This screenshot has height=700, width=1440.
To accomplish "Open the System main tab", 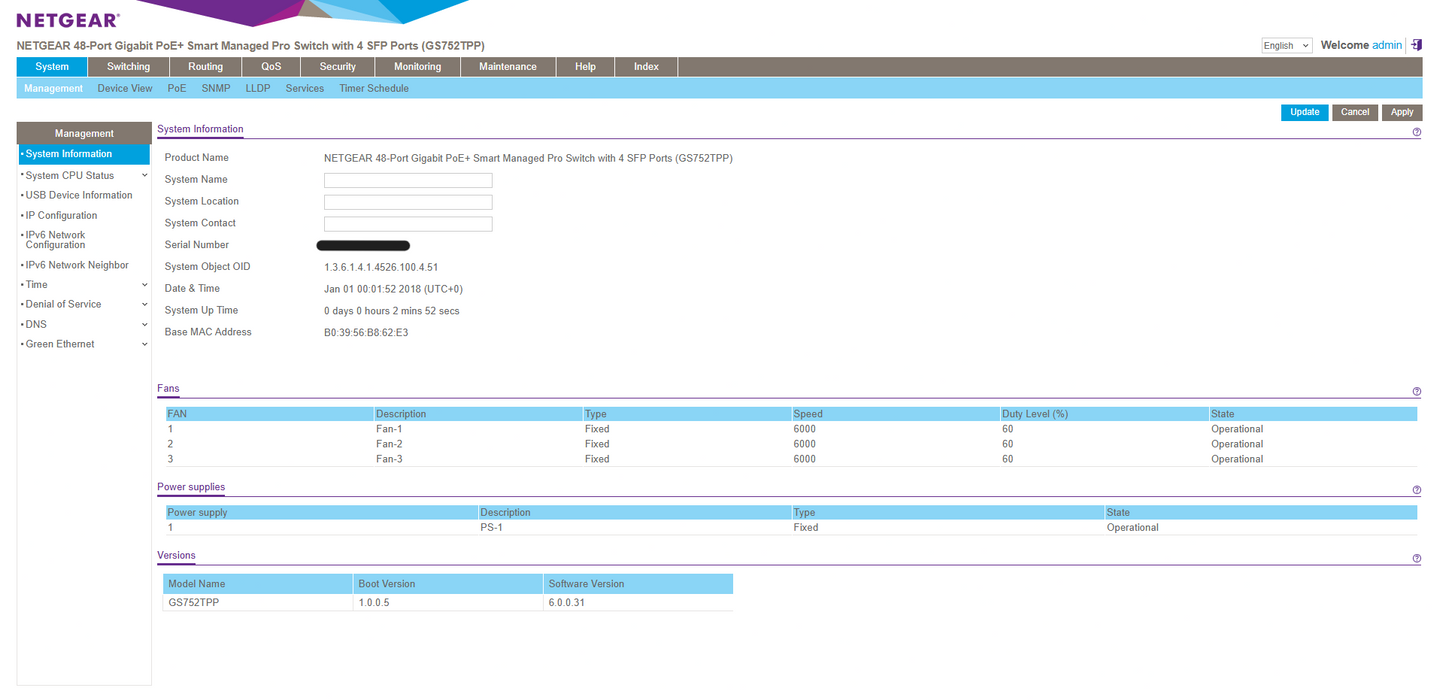I will click(x=52, y=67).
